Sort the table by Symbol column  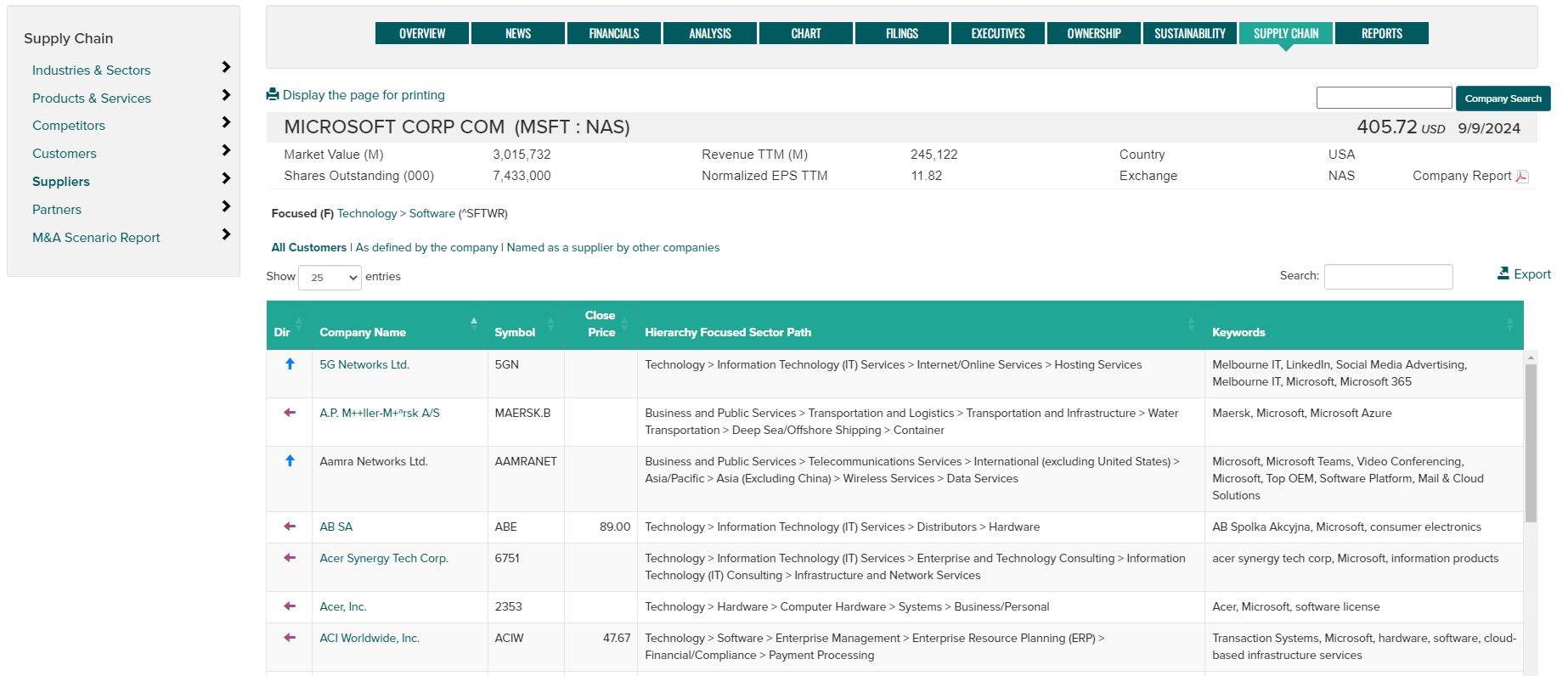(550, 324)
